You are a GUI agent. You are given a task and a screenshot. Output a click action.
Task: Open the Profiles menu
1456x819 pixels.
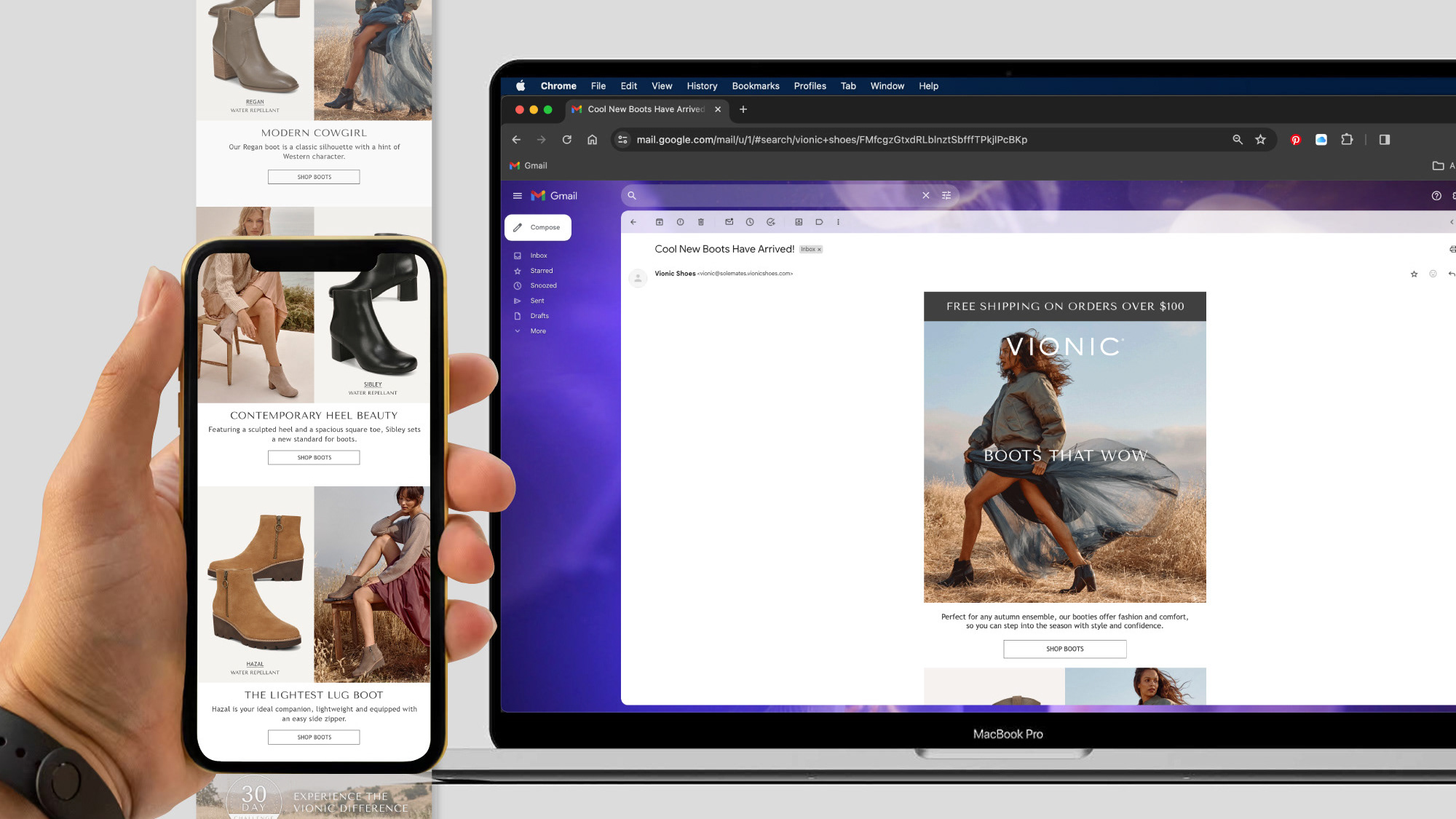(810, 86)
